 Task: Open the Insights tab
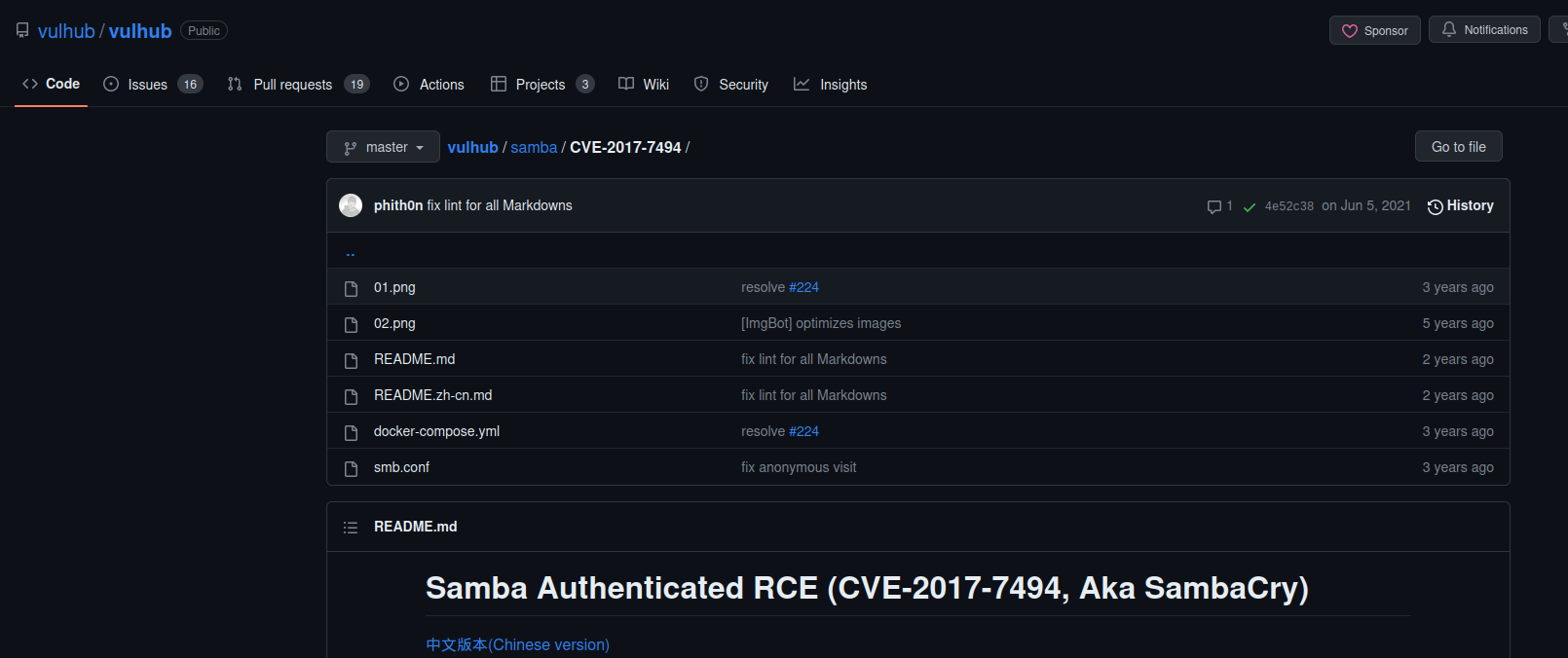coord(831,85)
